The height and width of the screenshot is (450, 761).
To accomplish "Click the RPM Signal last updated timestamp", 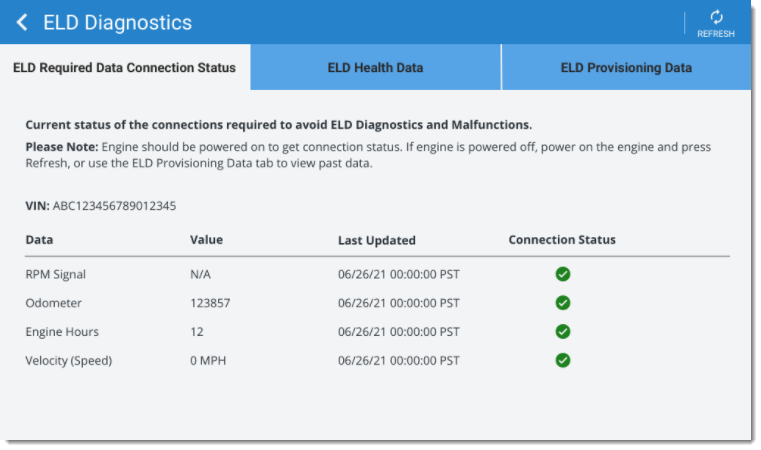I will point(398,274).
